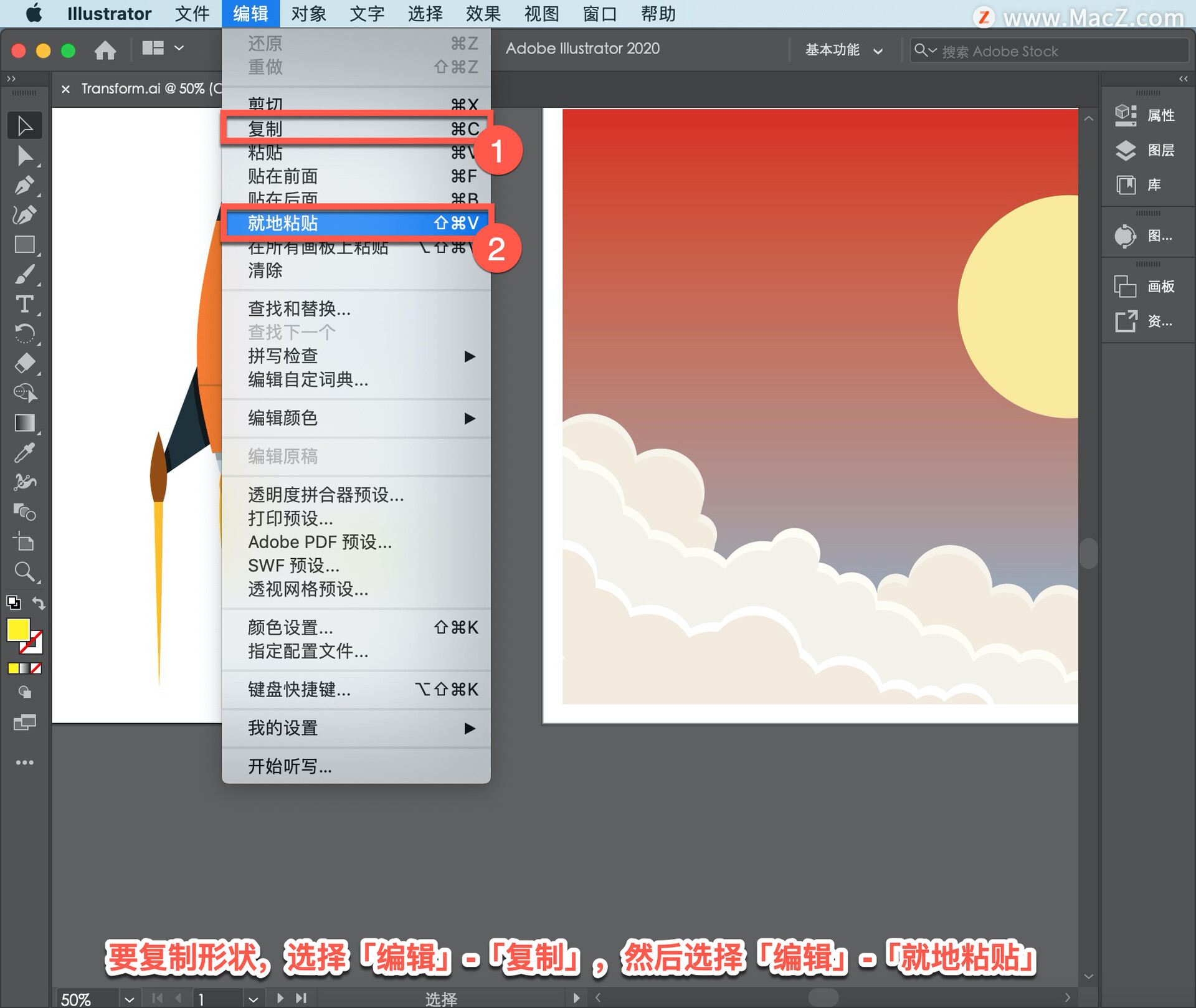Screen dimensions: 1196x1008
Task: Select the Direct Selection tool
Action: click(x=24, y=156)
